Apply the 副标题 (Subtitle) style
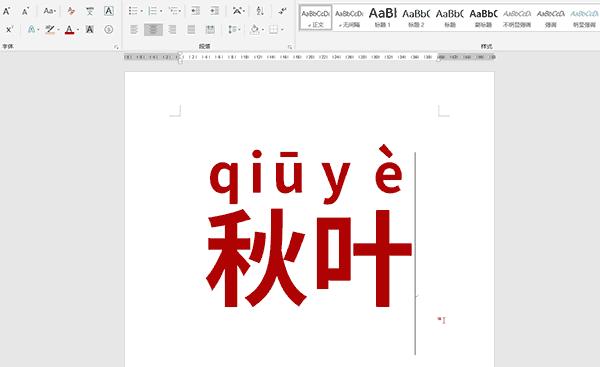This screenshot has width=600, height=367. click(x=483, y=18)
